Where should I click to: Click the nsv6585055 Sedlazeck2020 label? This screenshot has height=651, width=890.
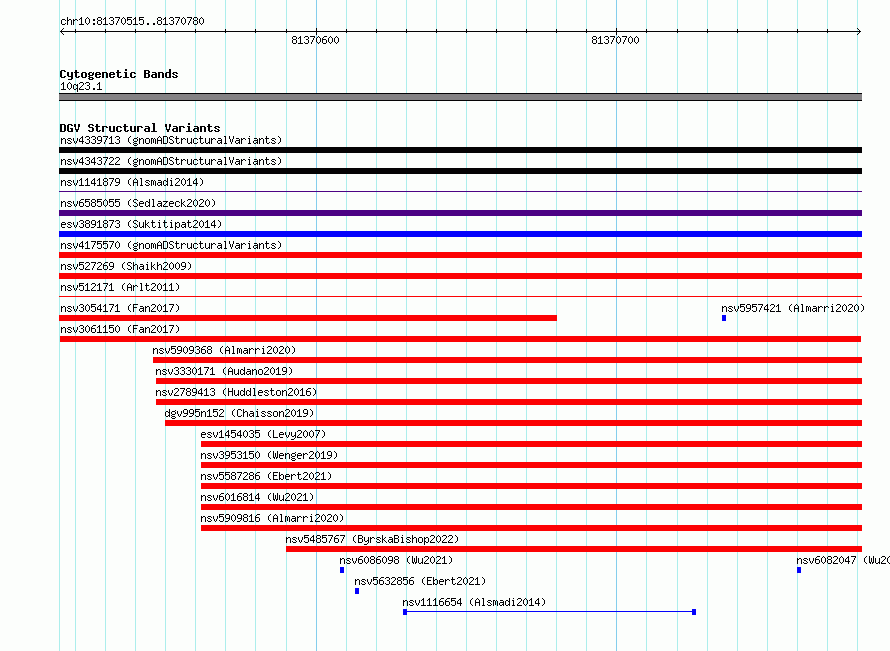click(x=138, y=203)
